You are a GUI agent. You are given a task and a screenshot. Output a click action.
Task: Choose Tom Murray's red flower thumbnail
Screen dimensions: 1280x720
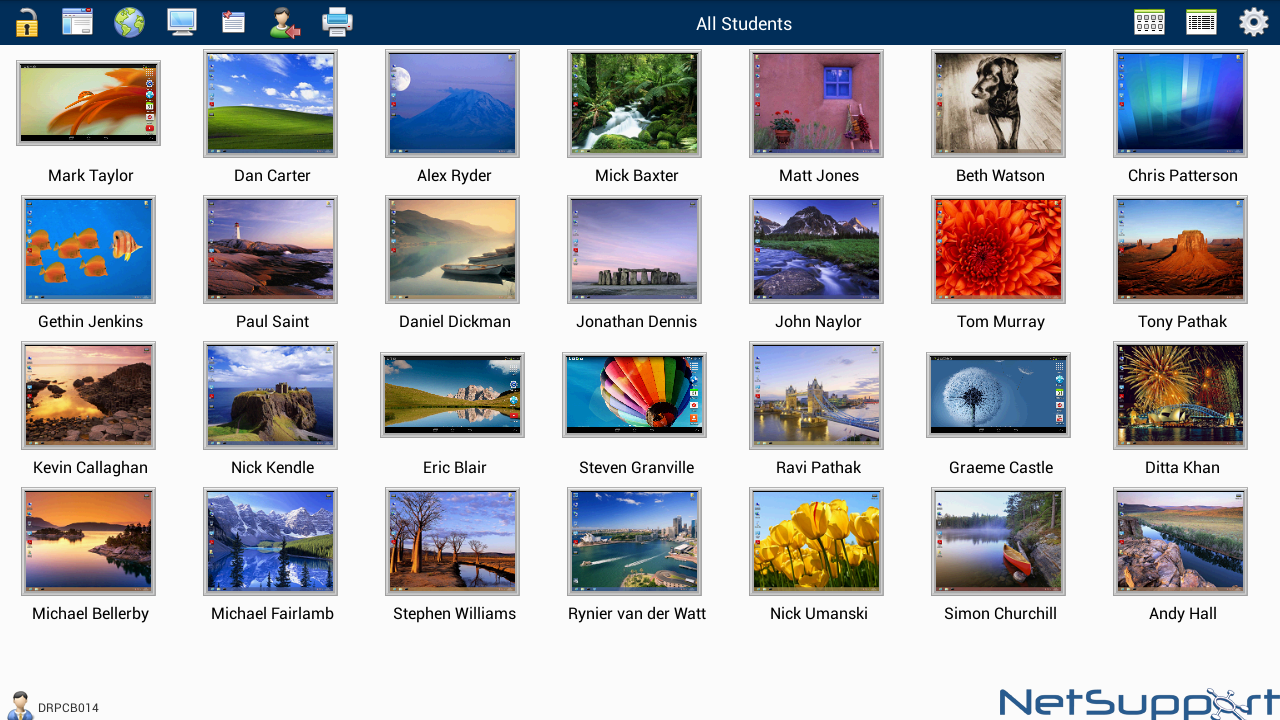(x=998, y=249)
